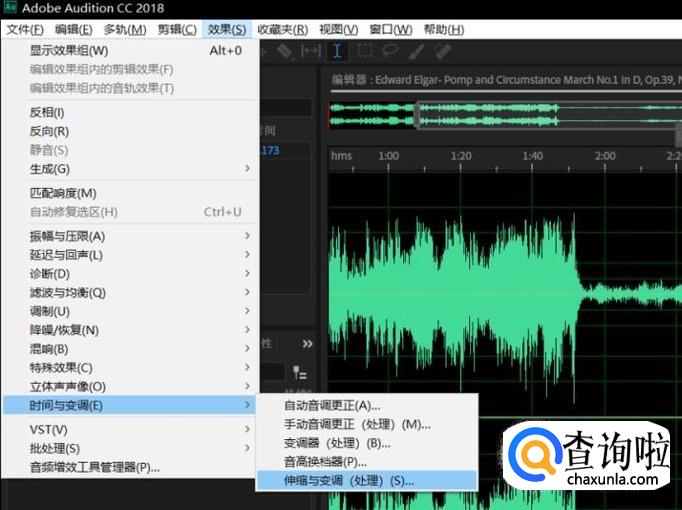The width and height of the screenshot is (682, 510).
Task: Expand the 振幅与压限(A) submenu
Action: pyautogui.click(x=130, y=236)
